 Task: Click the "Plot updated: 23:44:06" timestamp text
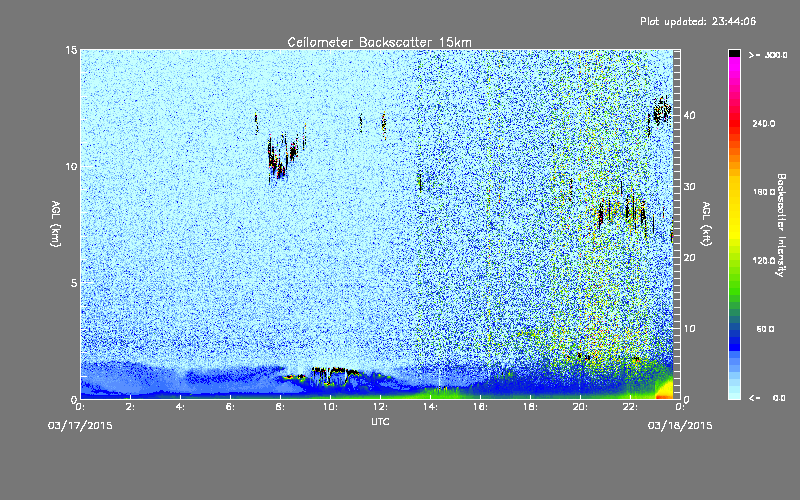[698, 21]
